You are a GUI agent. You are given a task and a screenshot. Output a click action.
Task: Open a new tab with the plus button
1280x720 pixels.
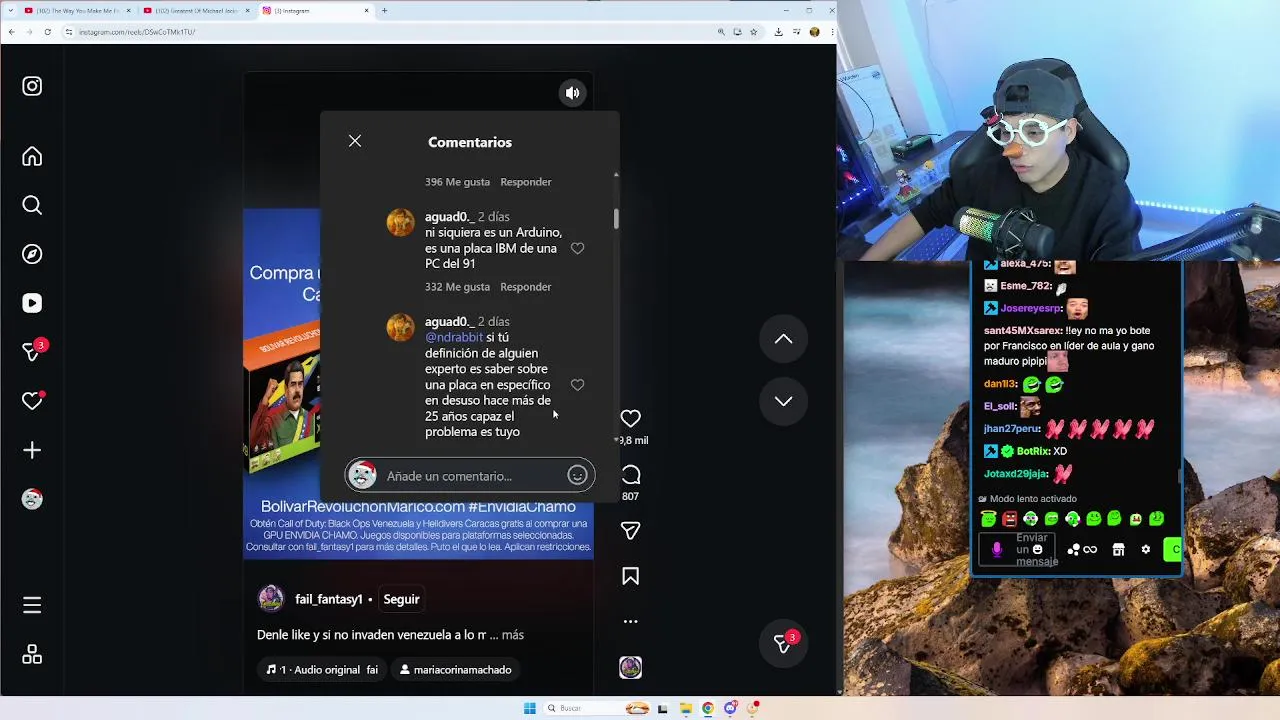pos(384,10)
